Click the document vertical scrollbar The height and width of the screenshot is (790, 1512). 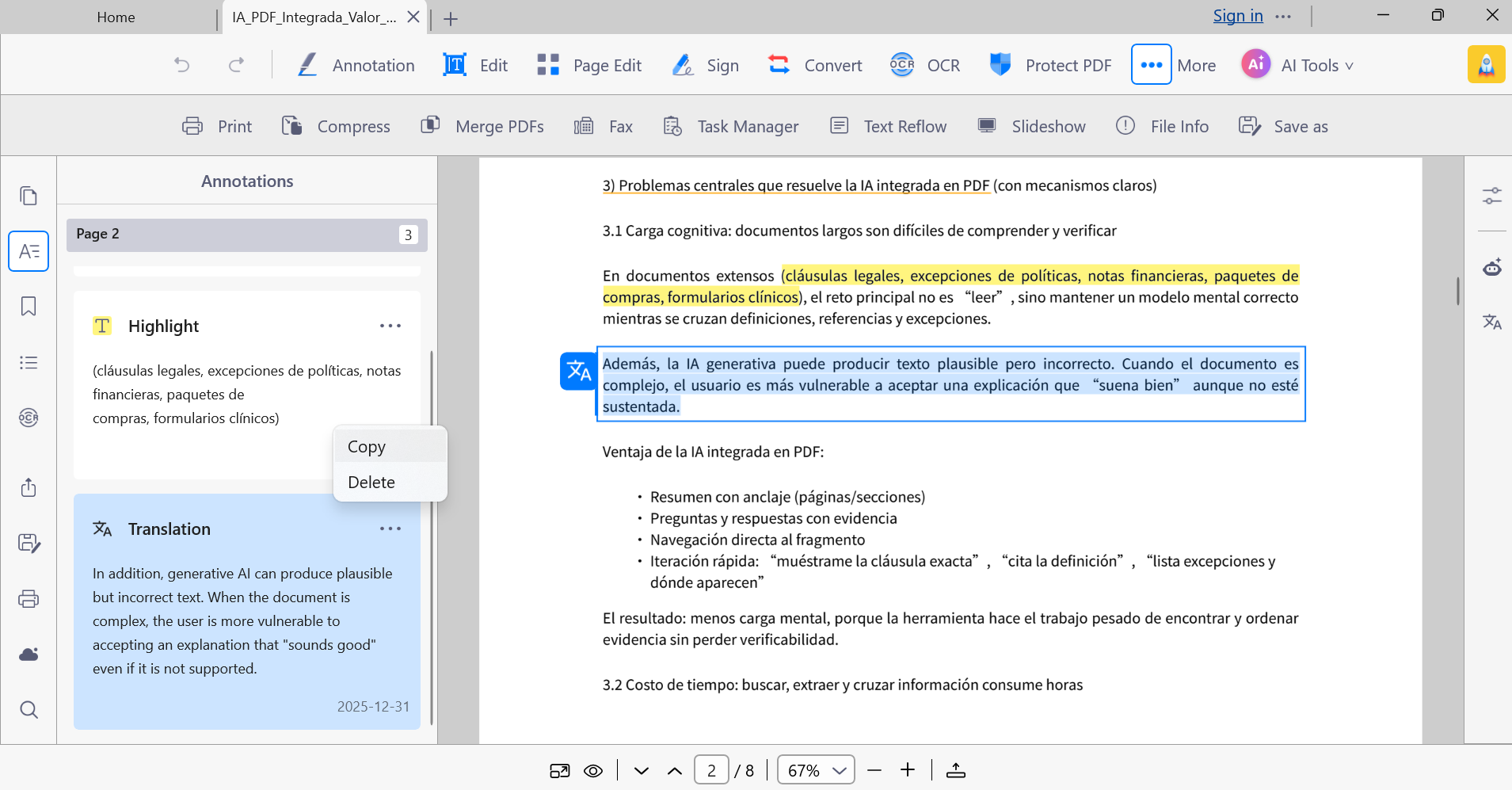click(x=1457, y=291)
